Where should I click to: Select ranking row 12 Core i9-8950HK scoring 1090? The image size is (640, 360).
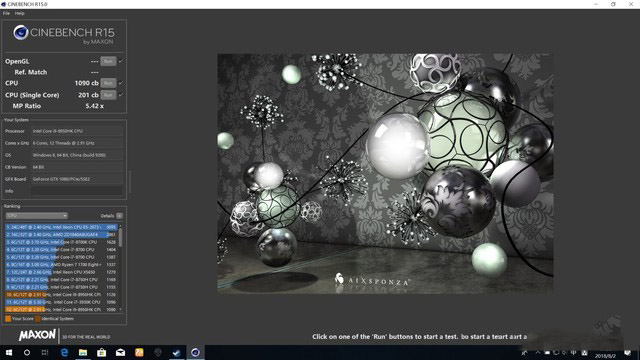61,309
